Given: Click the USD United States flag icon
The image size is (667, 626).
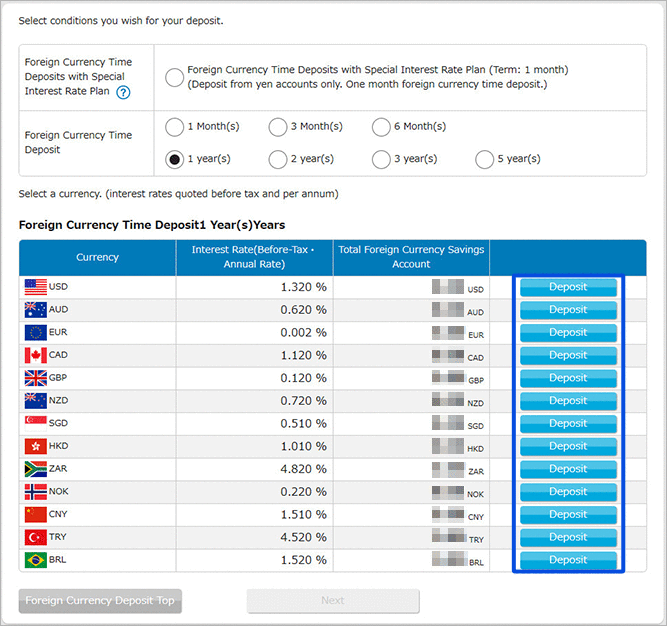Looking at the screenshot, I should [35, 287].
